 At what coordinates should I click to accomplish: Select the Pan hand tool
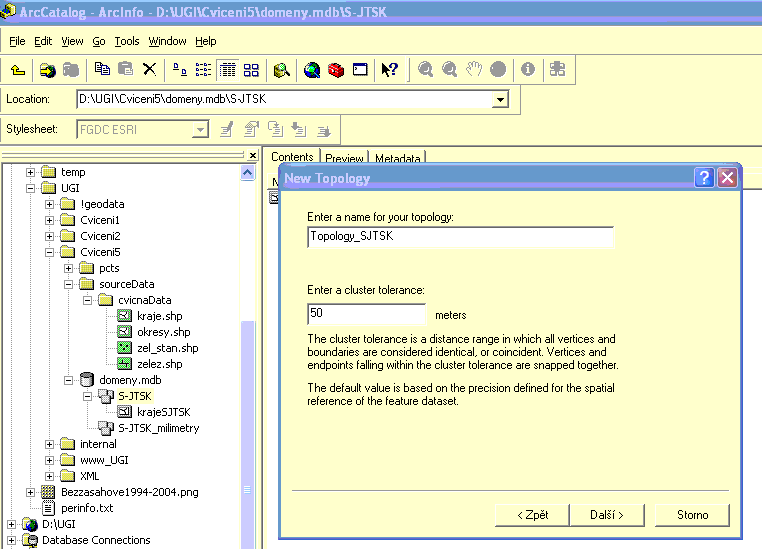click(474, 69)
